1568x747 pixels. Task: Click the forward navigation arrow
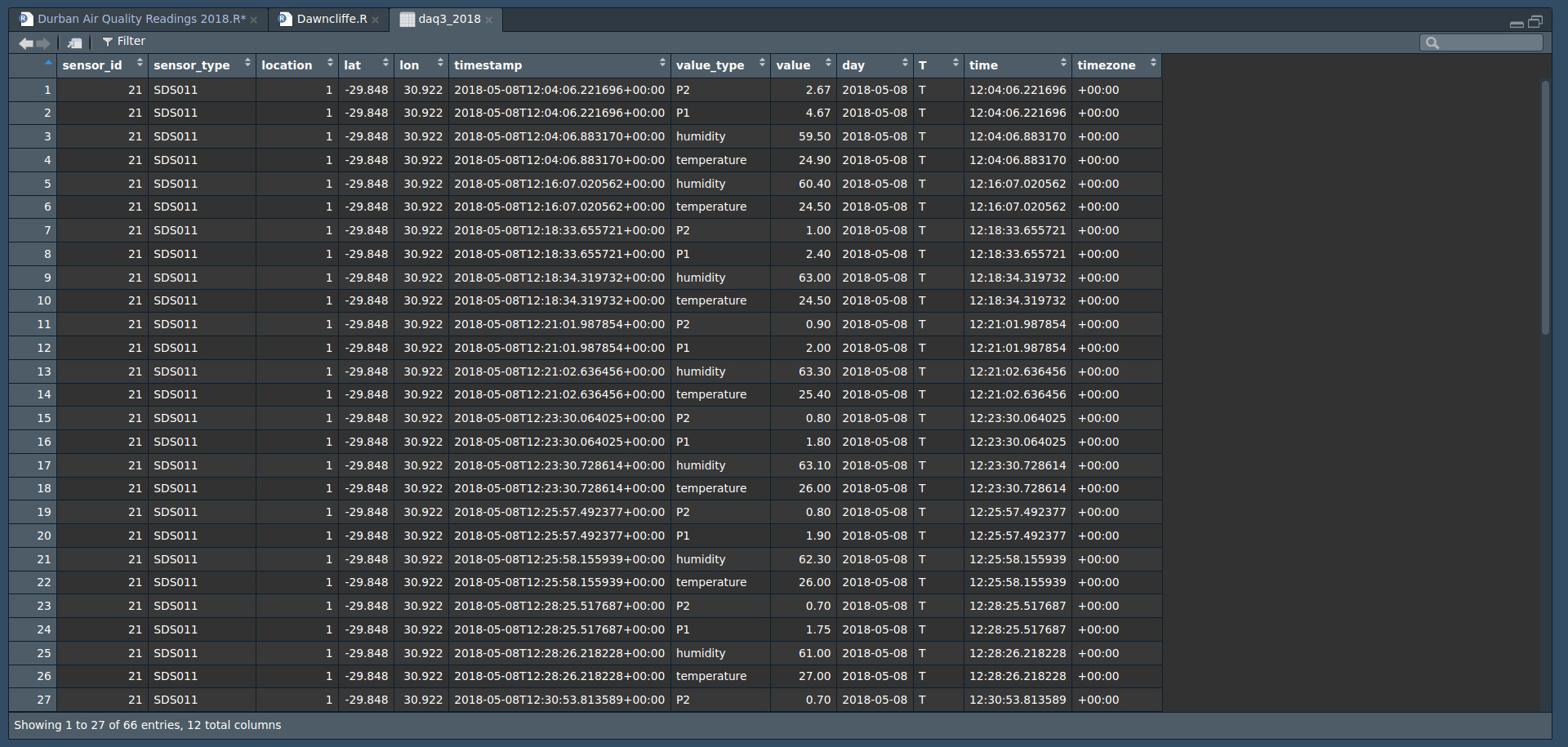[x=43, y=42]
